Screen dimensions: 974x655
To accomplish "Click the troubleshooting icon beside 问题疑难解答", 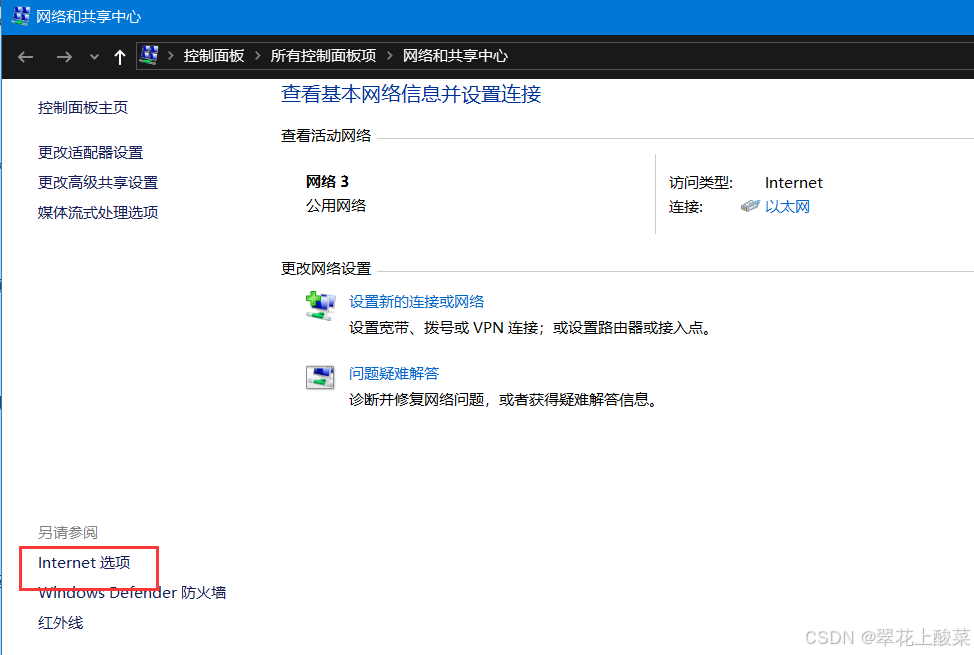I will click(x=320, y=378).
